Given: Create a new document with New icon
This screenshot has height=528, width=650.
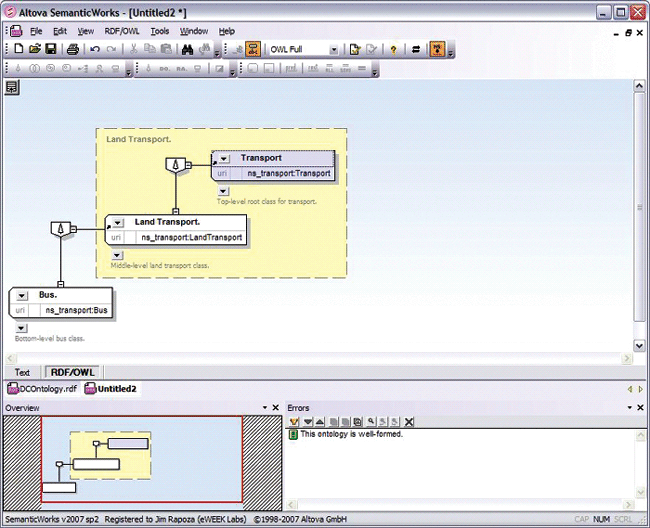Looking at the screenshot, I should (18, 49).
